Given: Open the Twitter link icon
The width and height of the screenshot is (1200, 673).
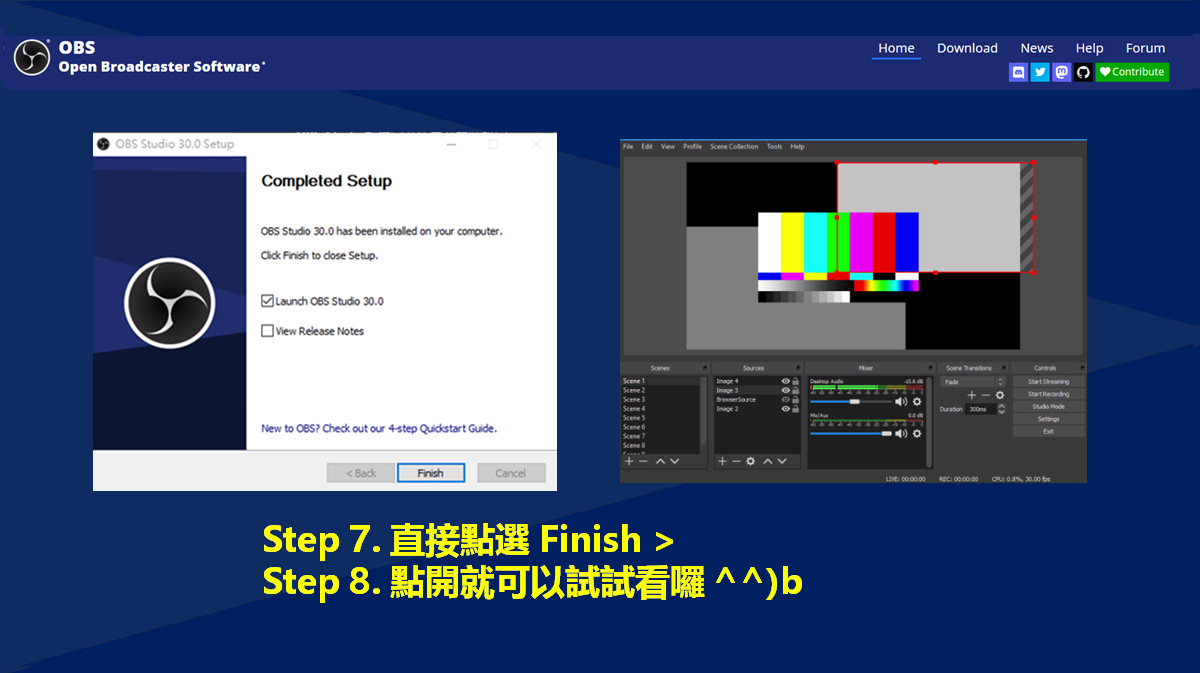Looking at the screenshot, I should (1040, 72).
